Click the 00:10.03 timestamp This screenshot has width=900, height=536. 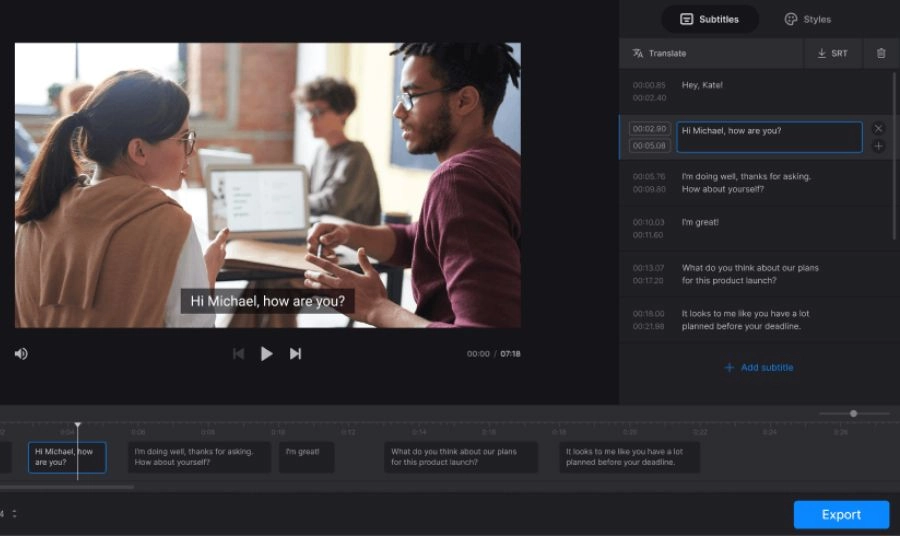click(649, 222)
